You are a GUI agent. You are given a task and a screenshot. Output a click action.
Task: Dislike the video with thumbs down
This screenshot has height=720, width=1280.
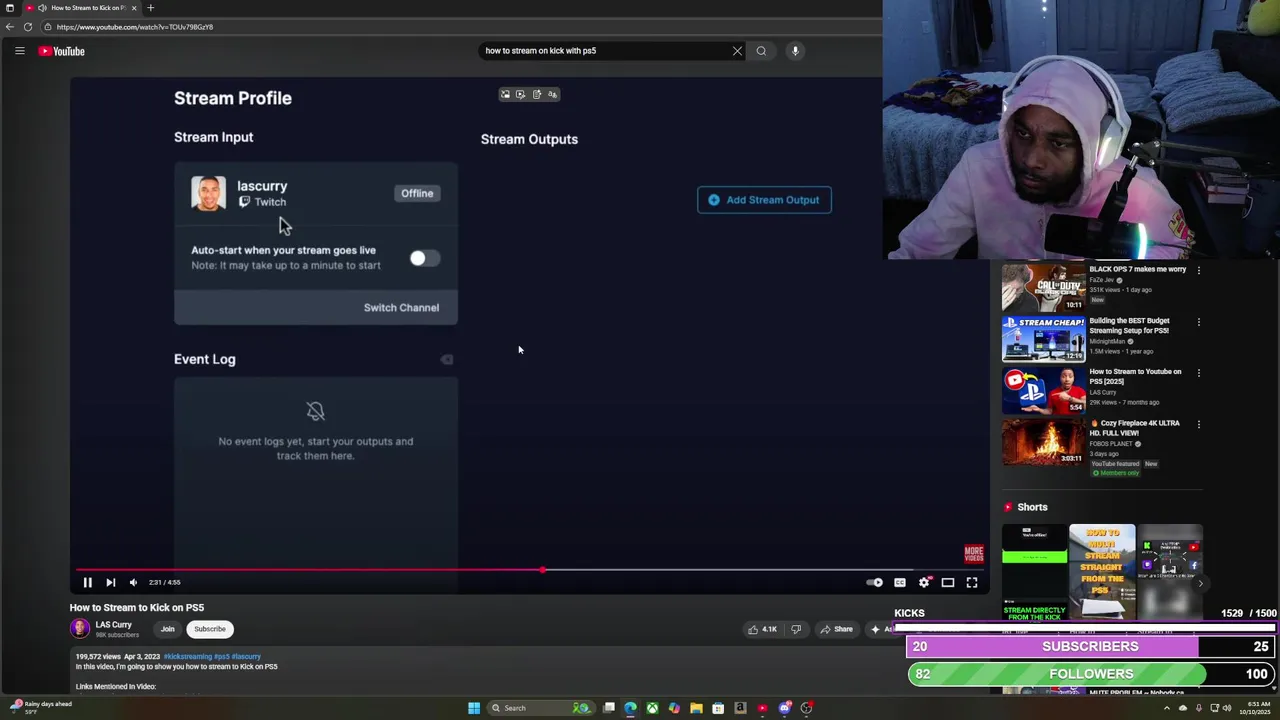click(x=796, y=629)
